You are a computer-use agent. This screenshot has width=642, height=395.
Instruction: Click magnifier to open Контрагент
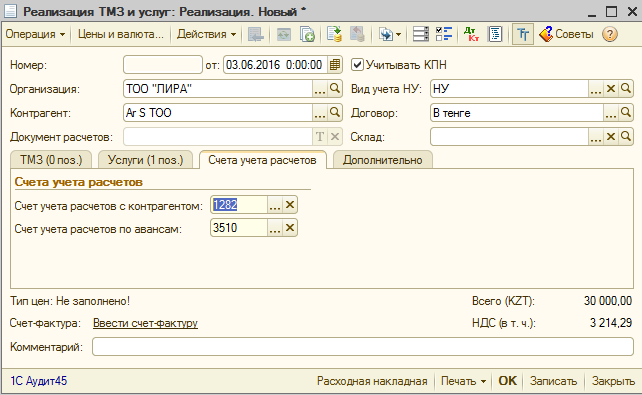pos(335,113)
